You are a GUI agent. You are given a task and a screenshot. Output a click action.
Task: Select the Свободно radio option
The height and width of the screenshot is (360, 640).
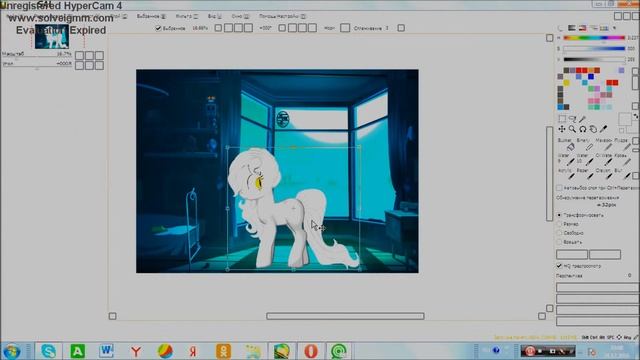click(560, 233)
